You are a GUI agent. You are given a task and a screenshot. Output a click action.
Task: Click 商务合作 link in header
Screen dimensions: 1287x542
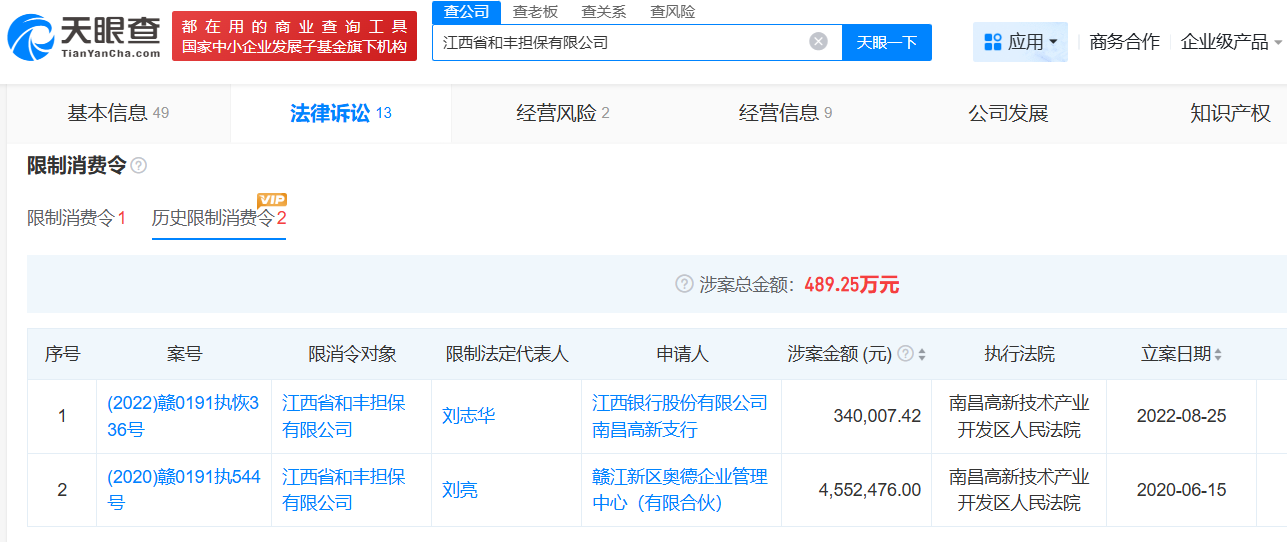[1124, 42]
